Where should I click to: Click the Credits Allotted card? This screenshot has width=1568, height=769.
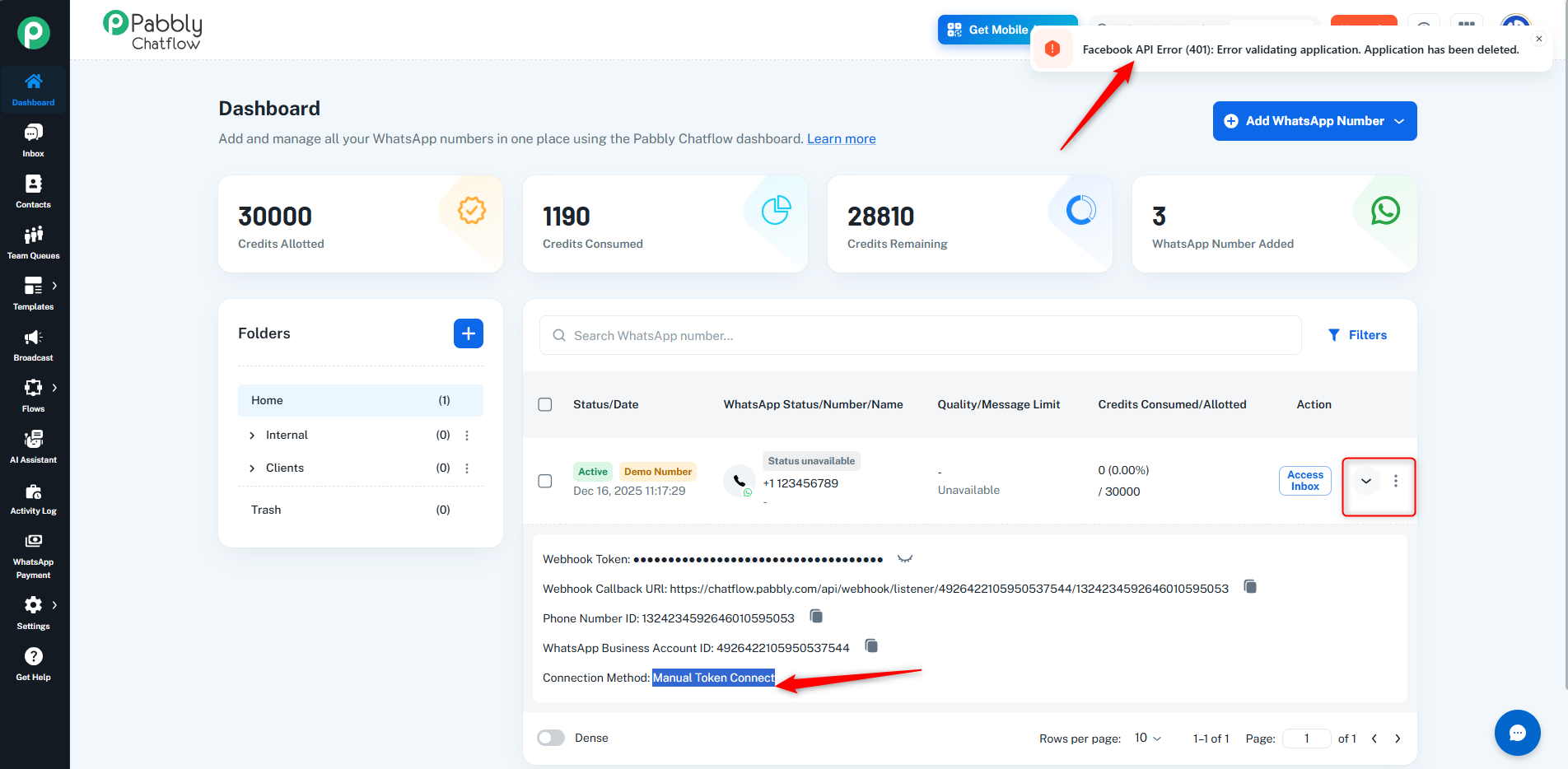click(x=361, y=224)
